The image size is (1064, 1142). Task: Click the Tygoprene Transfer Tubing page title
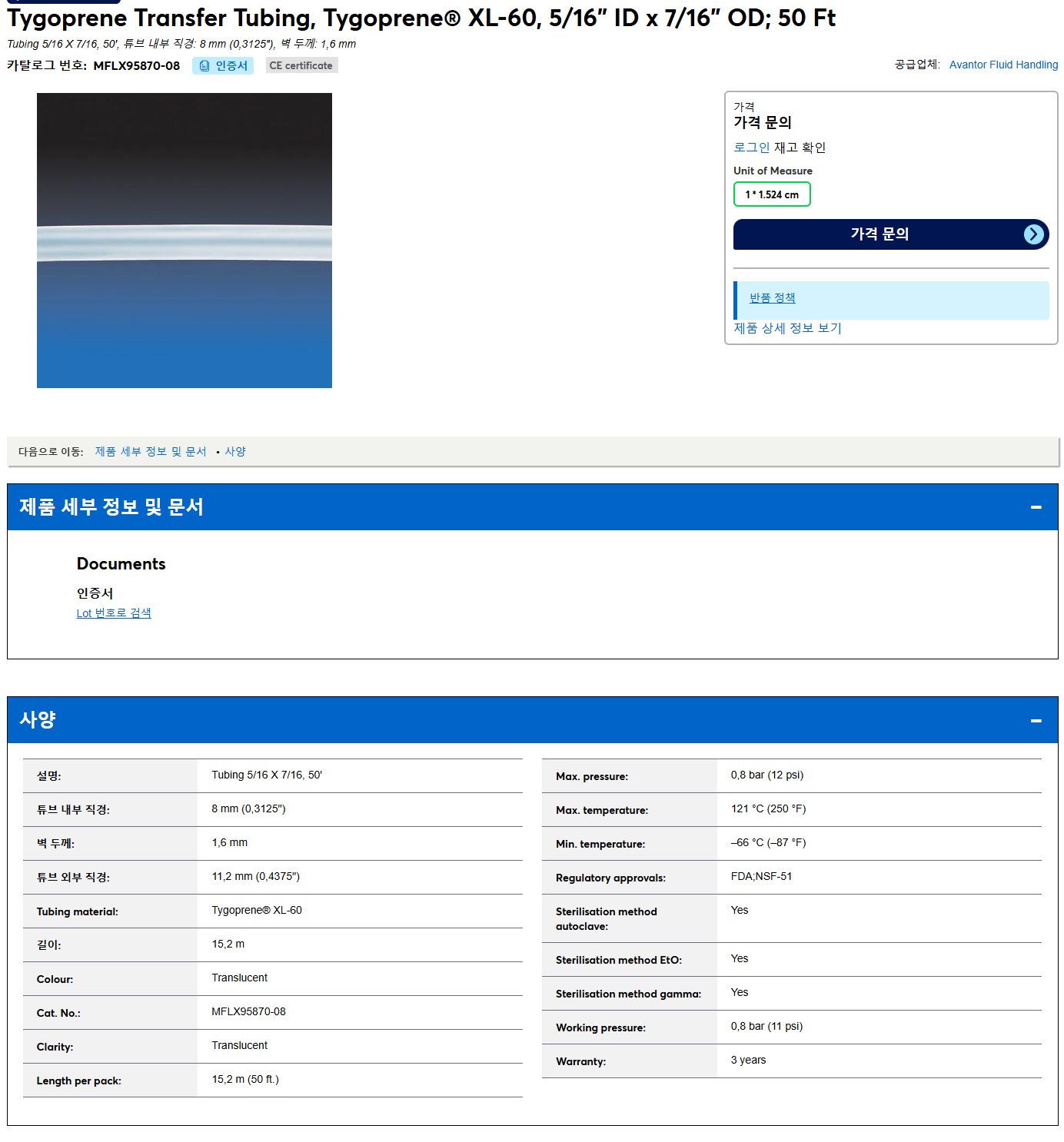(421, 18)
